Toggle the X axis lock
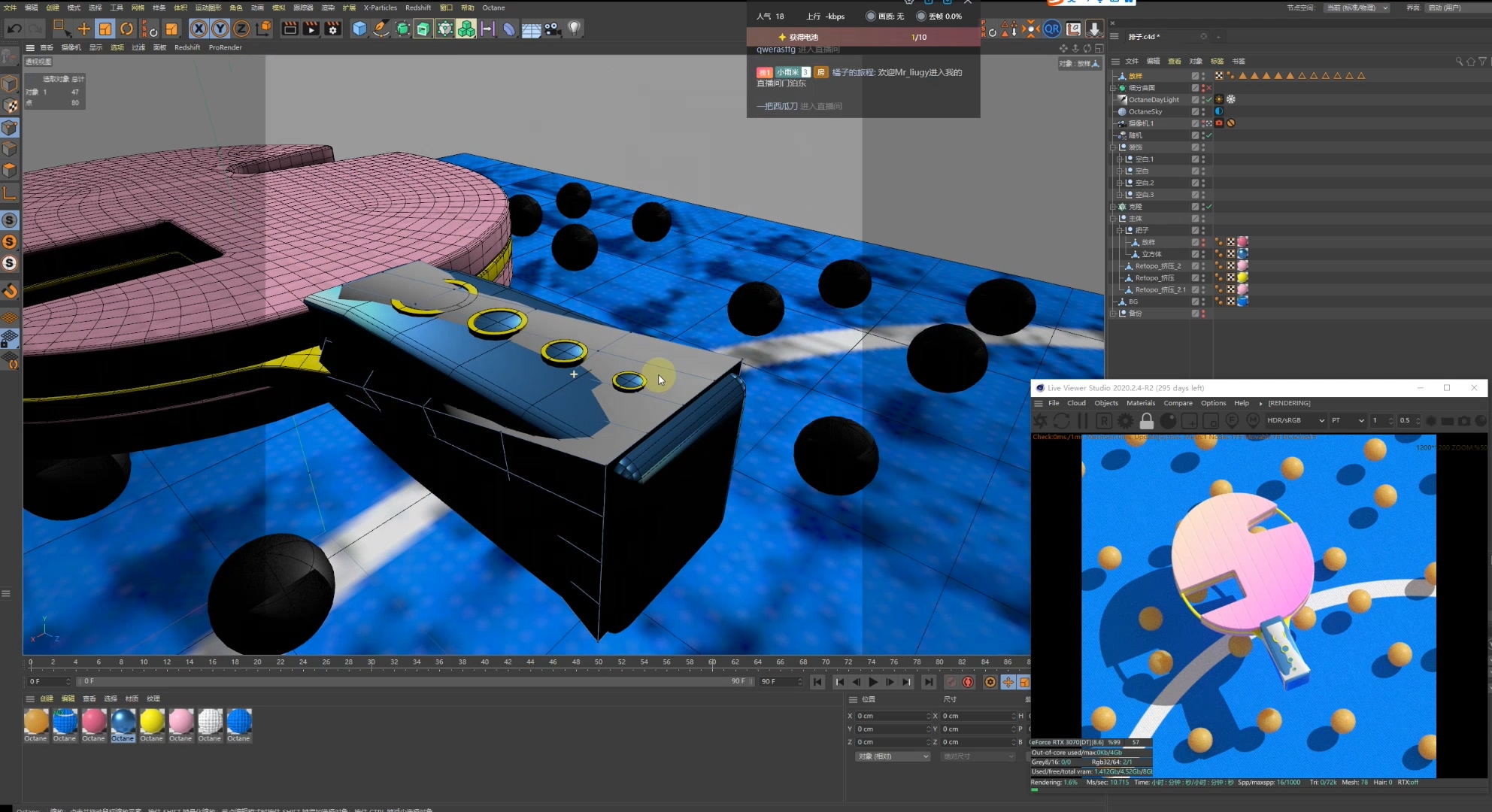Screen dimensions: 1492x812 click(199, 29)
